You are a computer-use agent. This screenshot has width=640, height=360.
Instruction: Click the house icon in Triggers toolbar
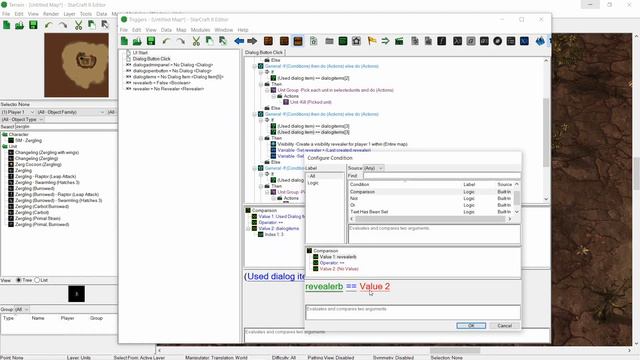coord(356,41)
